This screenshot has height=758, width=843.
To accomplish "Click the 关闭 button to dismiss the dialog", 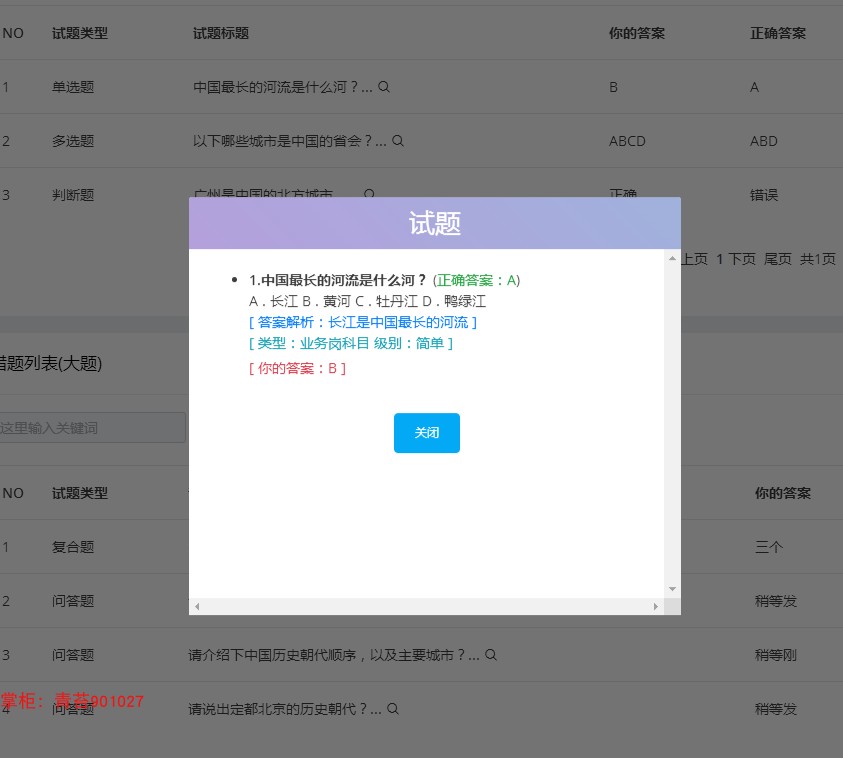I will 426,433.
